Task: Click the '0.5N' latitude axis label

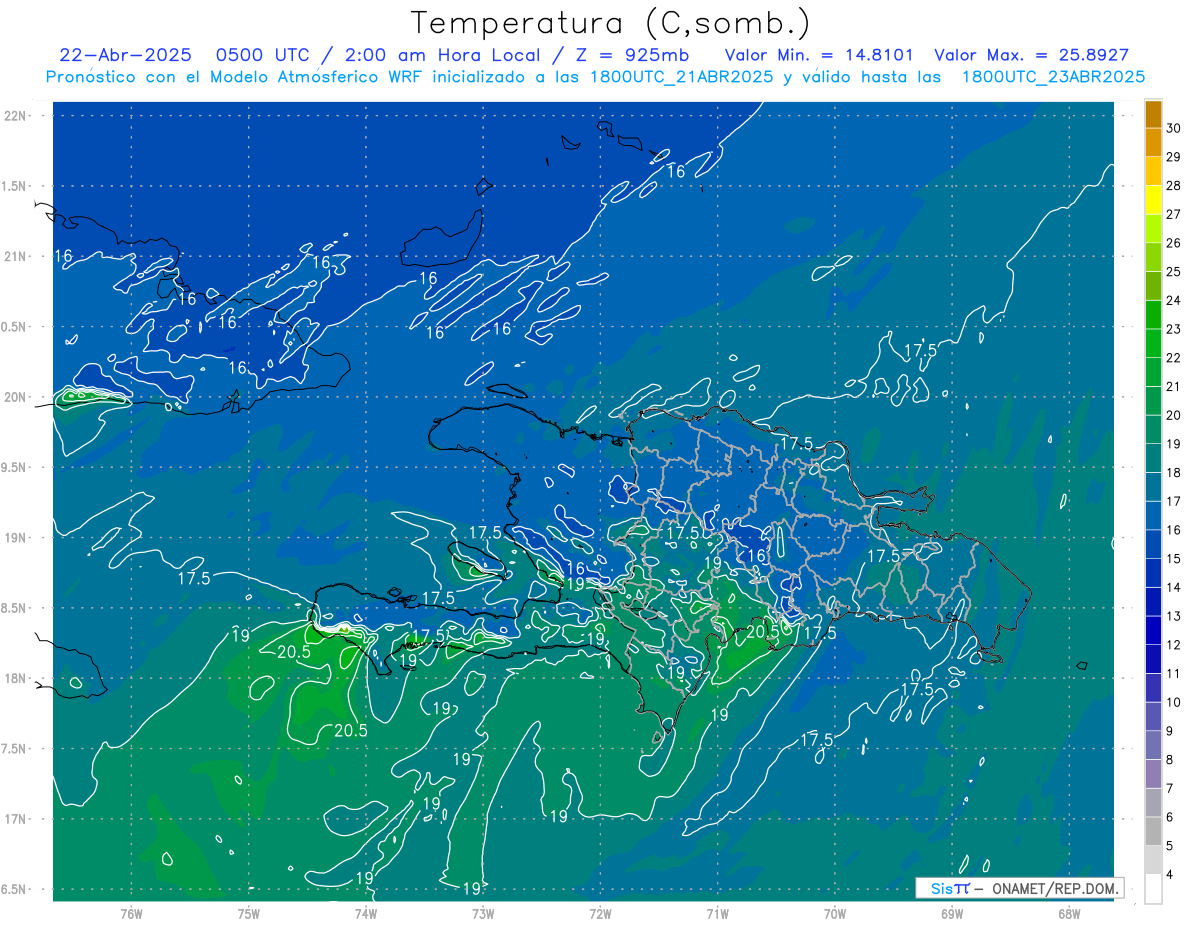Action: pos(15,327)
